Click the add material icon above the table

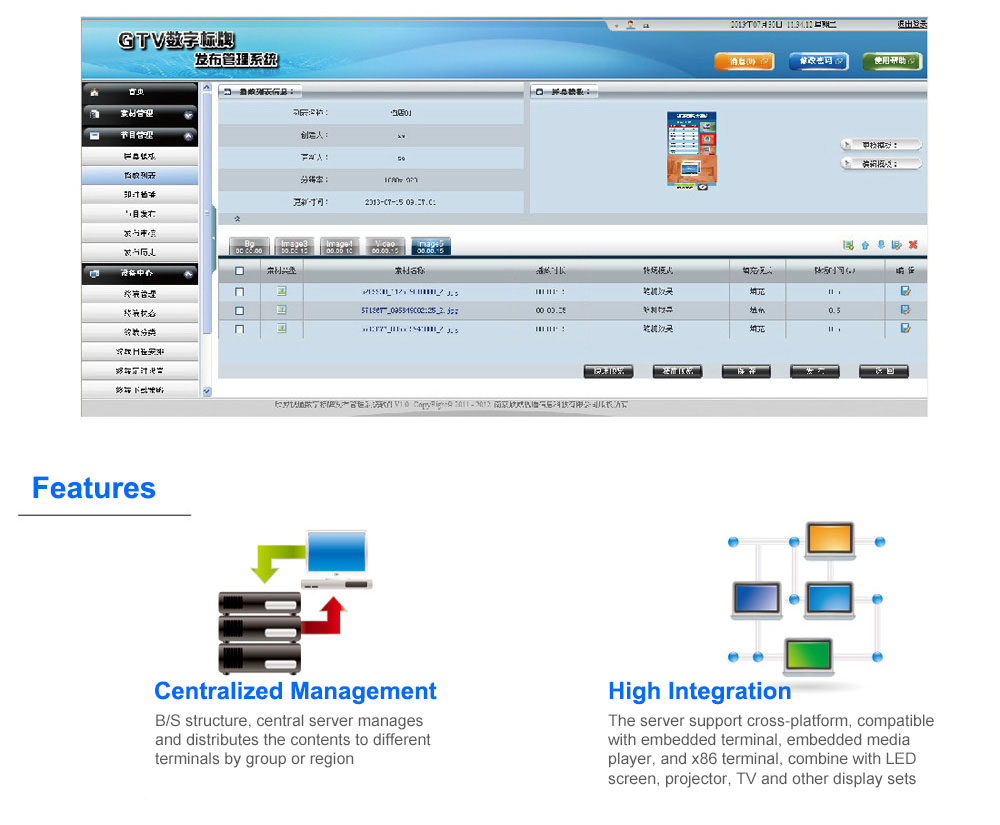pos(849,245)
